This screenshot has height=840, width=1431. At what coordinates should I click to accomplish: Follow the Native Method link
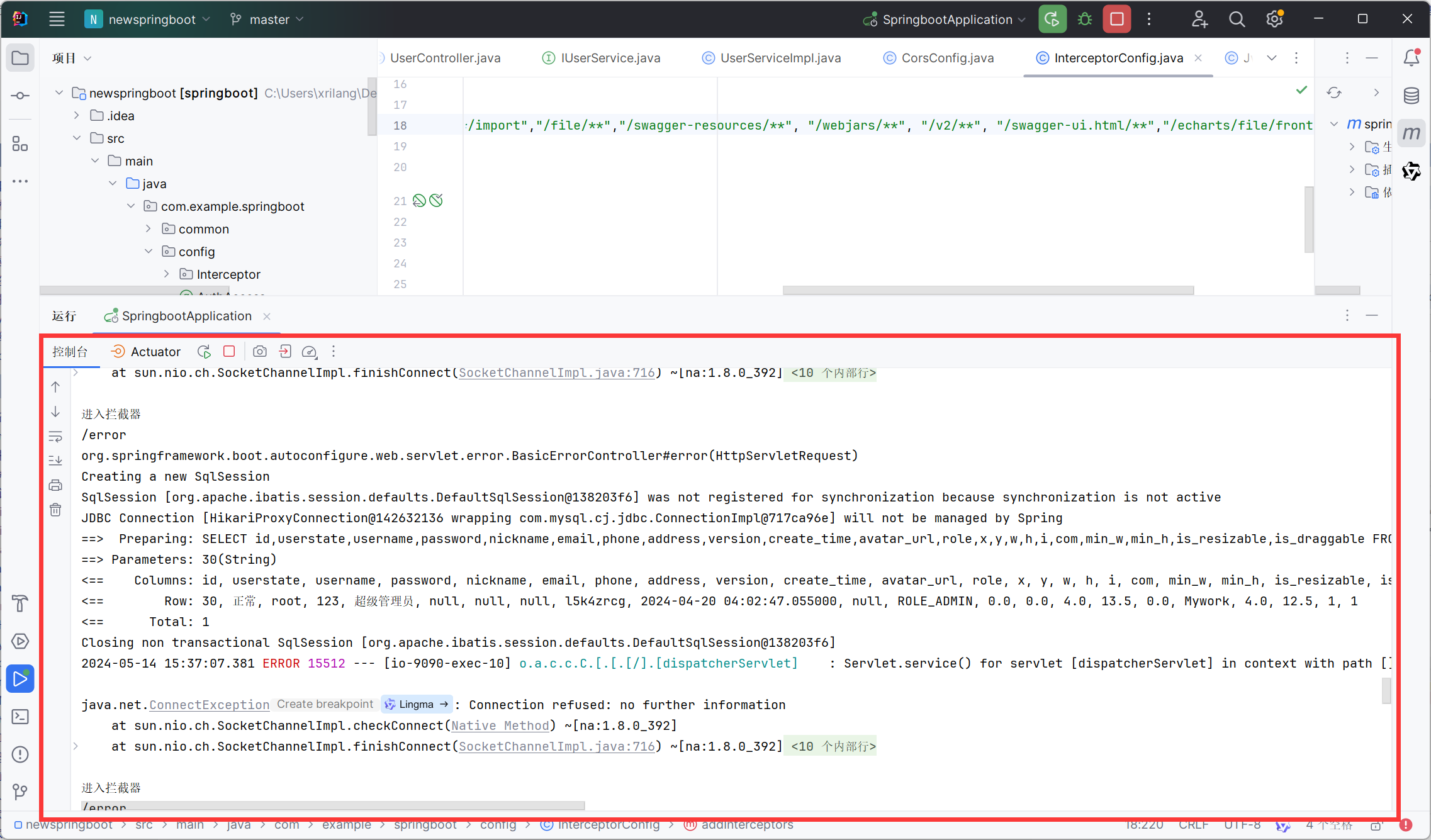[500, 726]
